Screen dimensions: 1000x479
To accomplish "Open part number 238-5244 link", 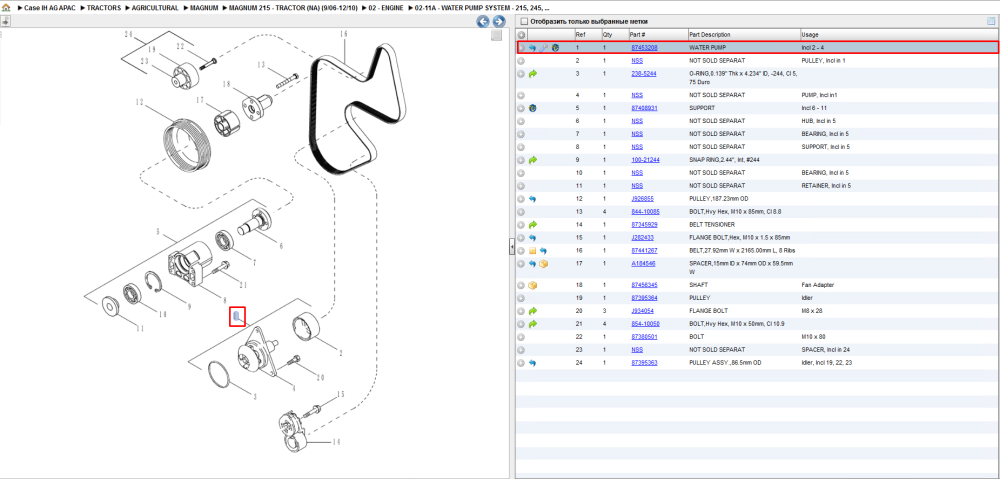I will point(643,73).
